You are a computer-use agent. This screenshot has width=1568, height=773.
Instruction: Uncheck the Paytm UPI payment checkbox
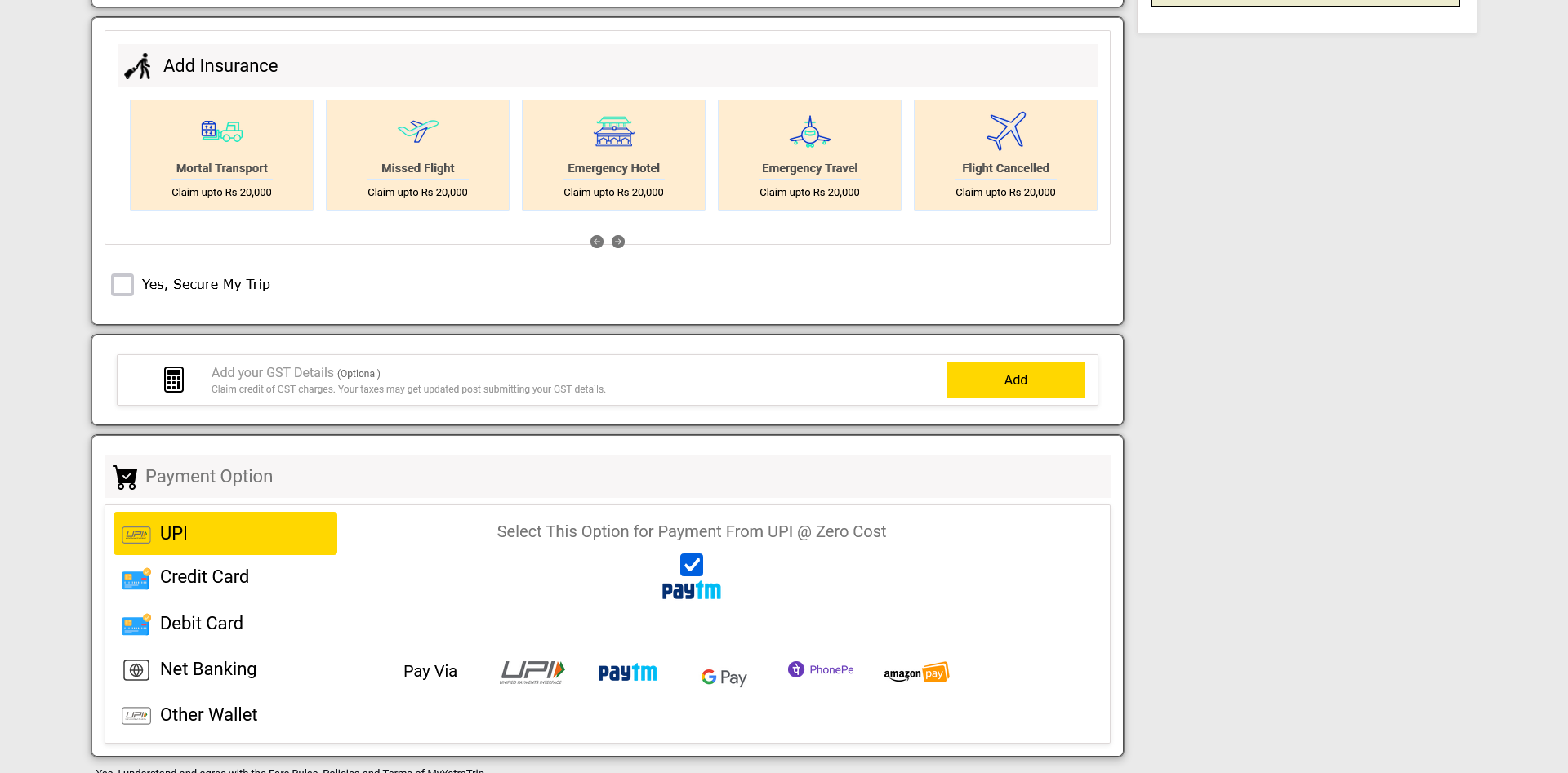[692, 565]
